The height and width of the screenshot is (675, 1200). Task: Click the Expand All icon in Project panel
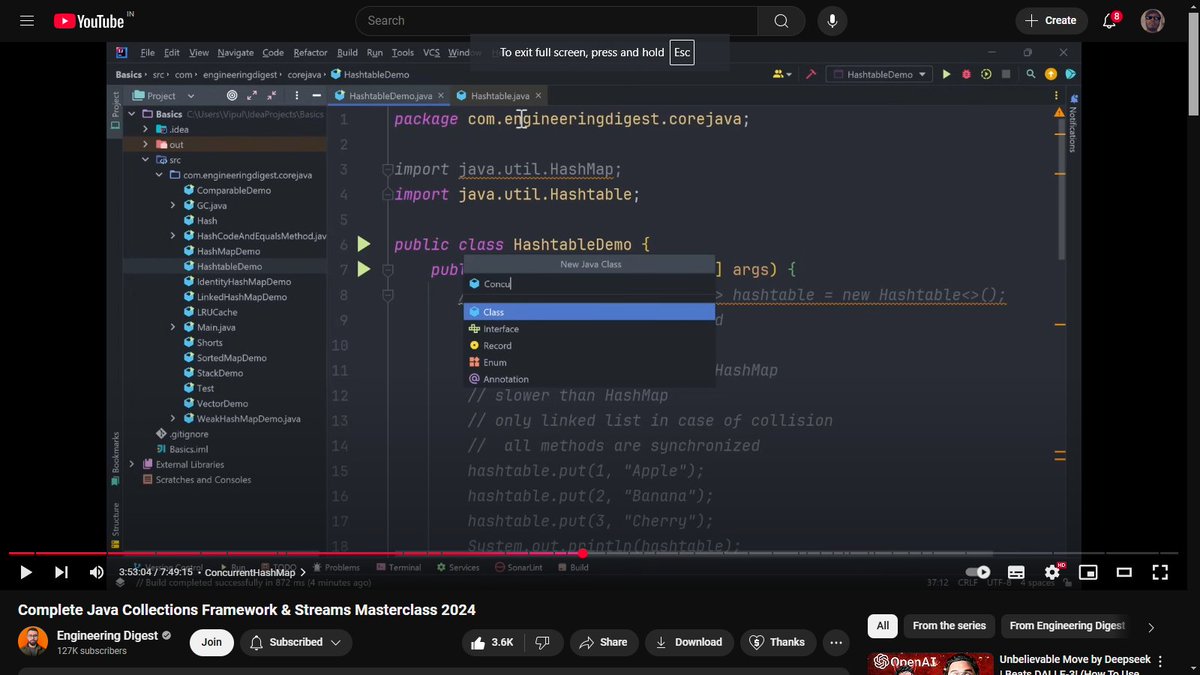[x=253, y=96]
